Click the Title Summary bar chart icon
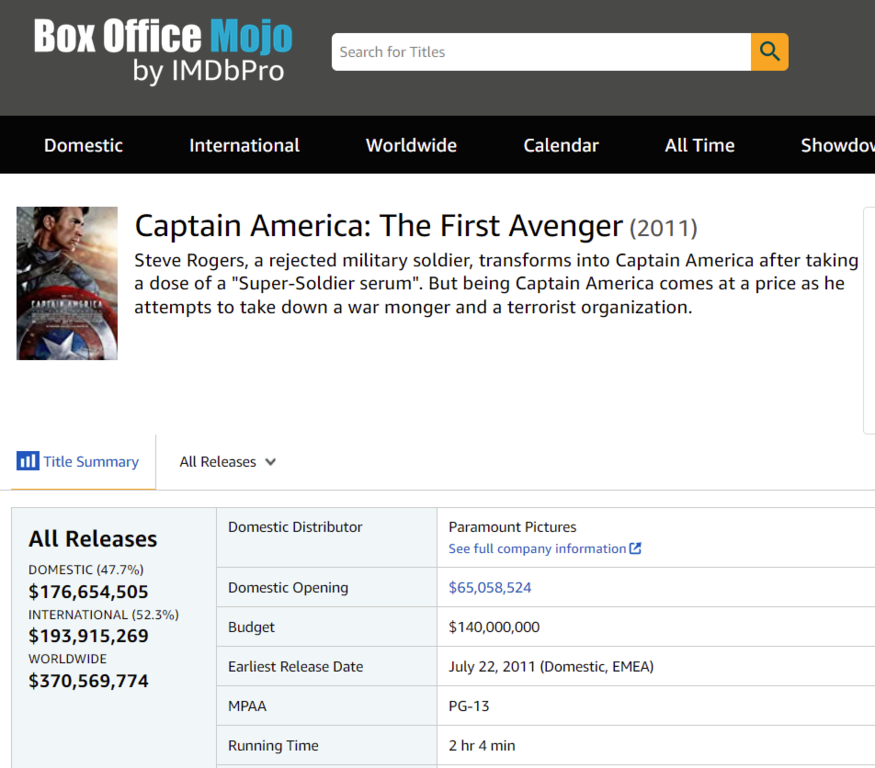The image size is (875, 768). [x=27, y=461]
